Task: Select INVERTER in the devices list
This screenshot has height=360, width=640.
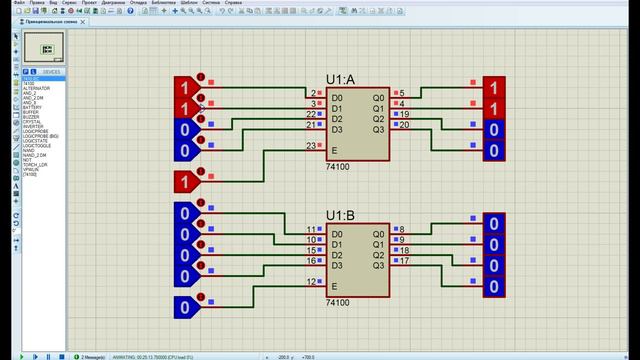Action: [33, 127]
